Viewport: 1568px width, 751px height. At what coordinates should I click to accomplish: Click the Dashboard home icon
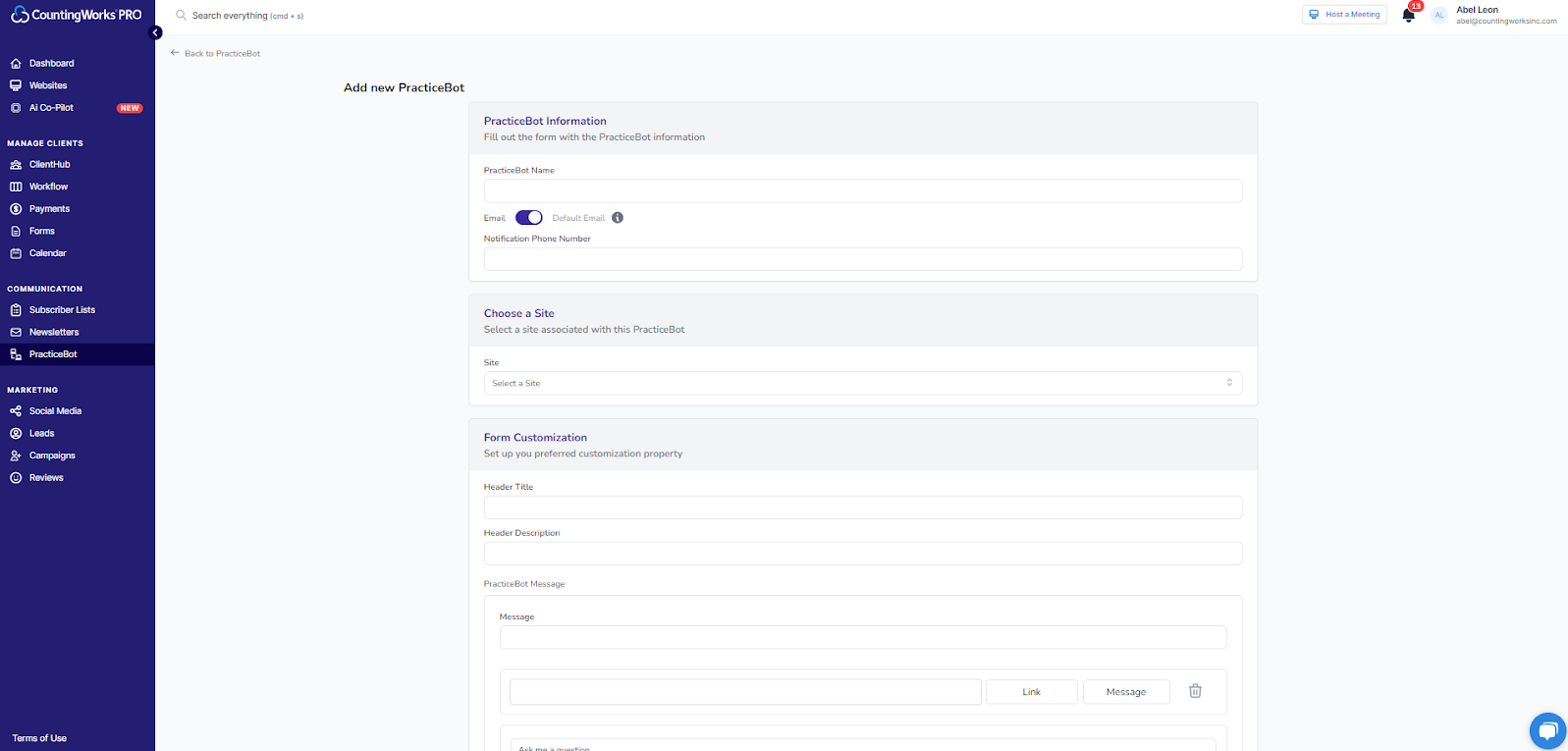[x=16, y=63]
